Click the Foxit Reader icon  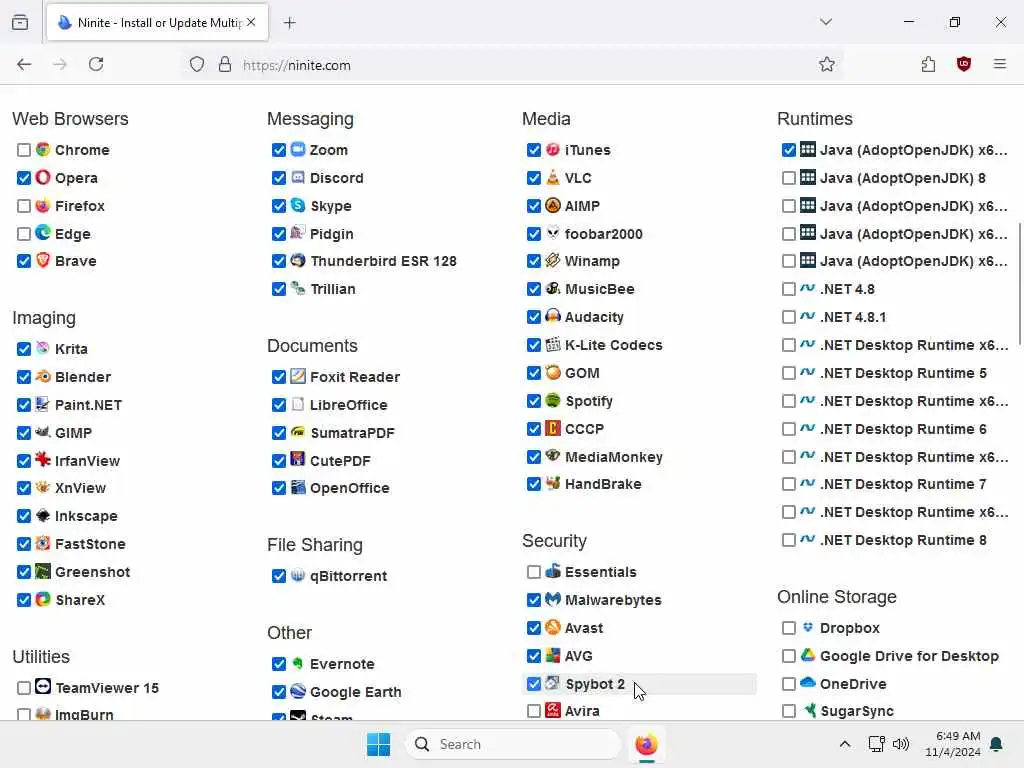(x=298, y=376)
